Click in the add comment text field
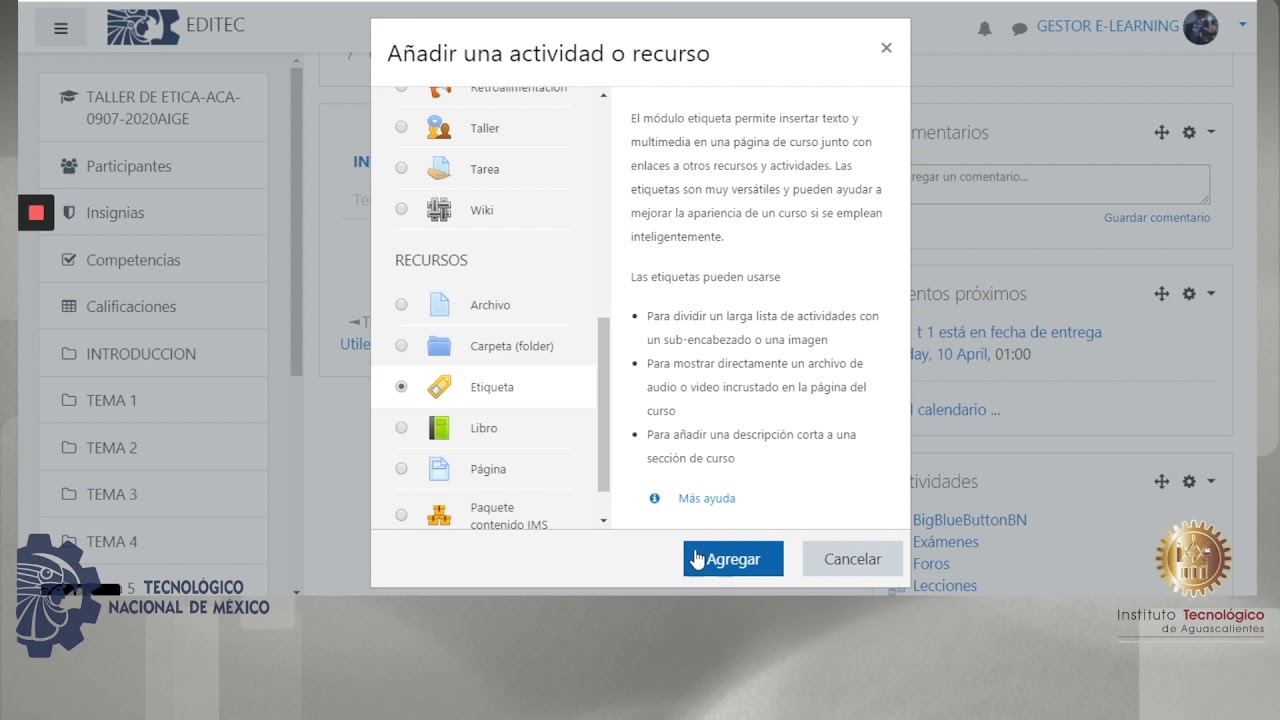This screenshot has height=720, width=1280. (1060, 184)
